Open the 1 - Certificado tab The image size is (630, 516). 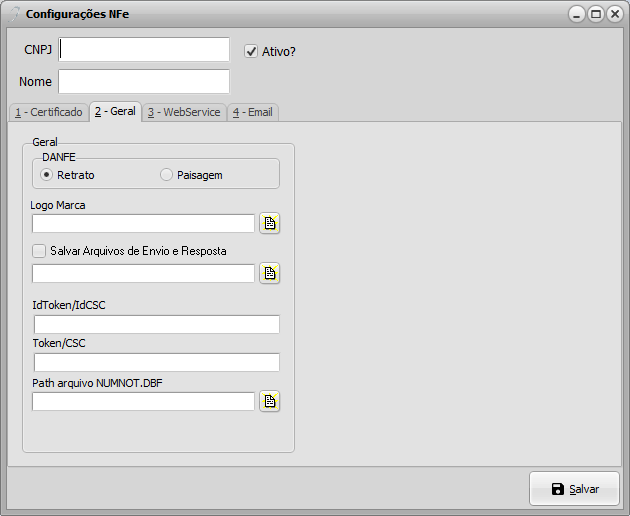coord(49,112)
